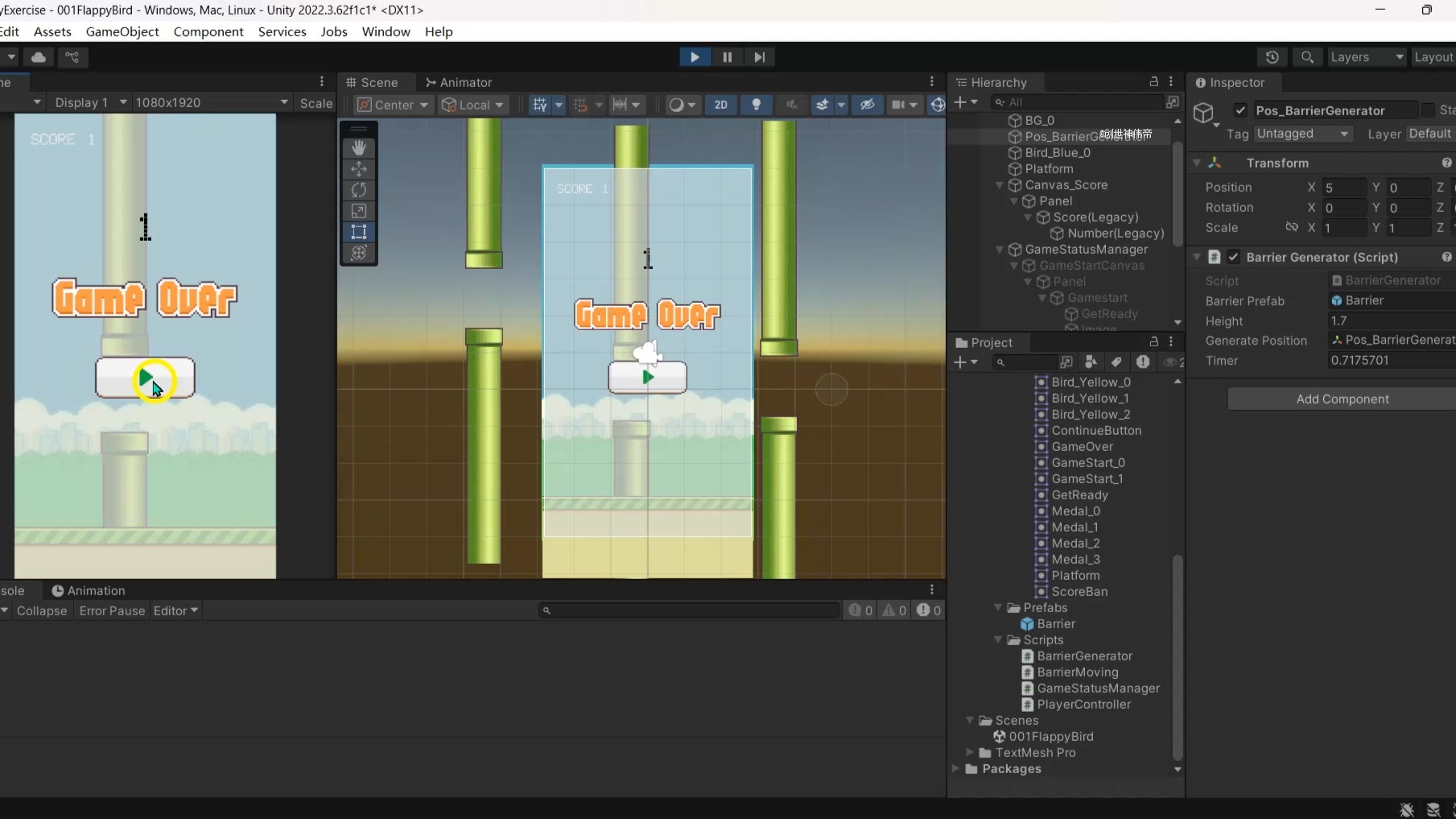
Task: Open the Layers dropdown
Action: tap(1367, 57)
